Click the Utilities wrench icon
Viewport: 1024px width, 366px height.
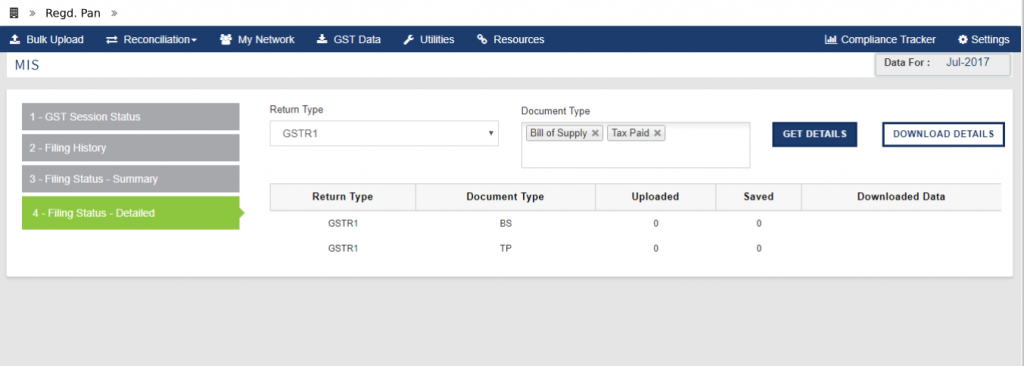409,39
